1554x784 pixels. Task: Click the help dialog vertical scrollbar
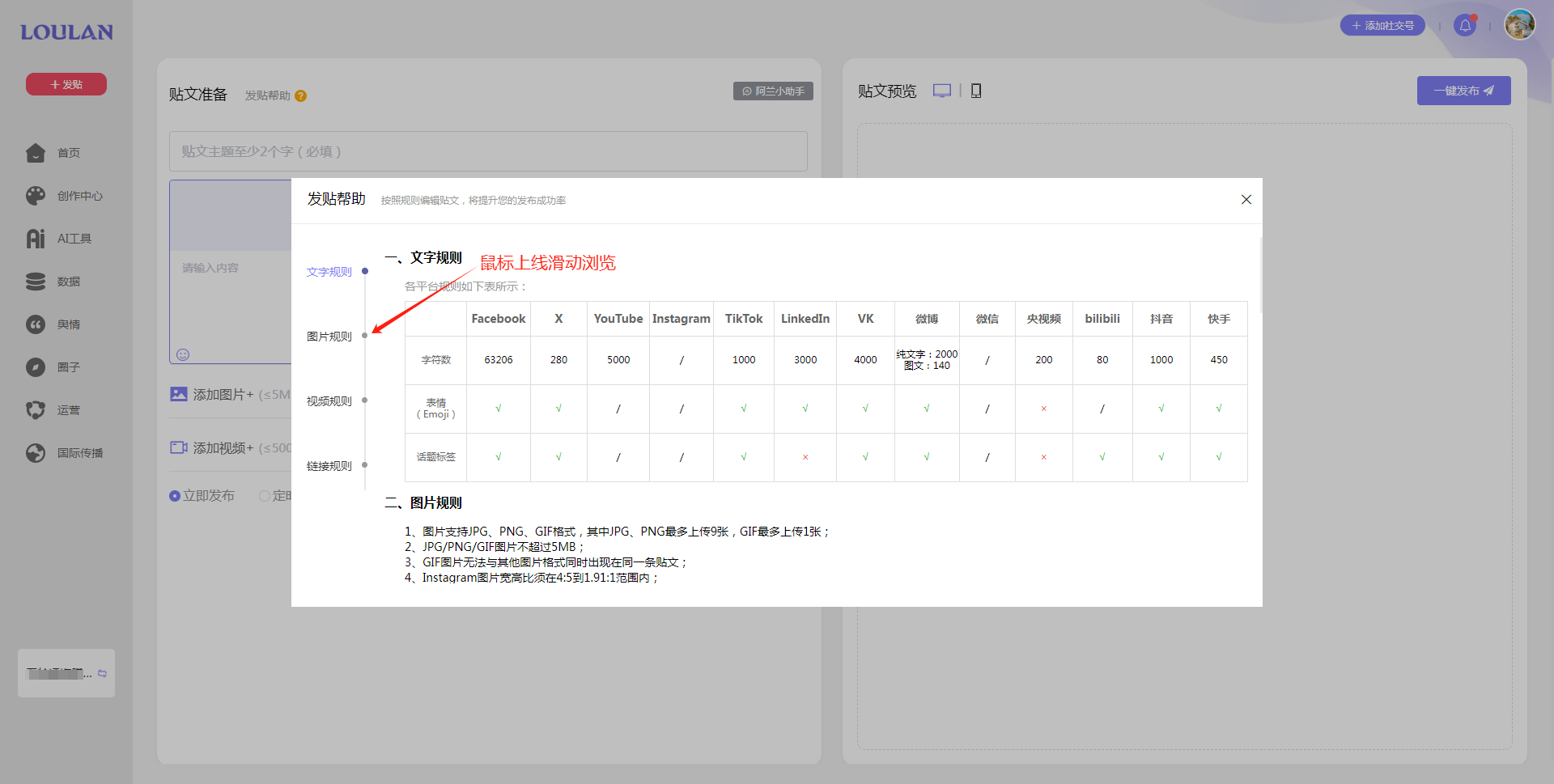1260,275
